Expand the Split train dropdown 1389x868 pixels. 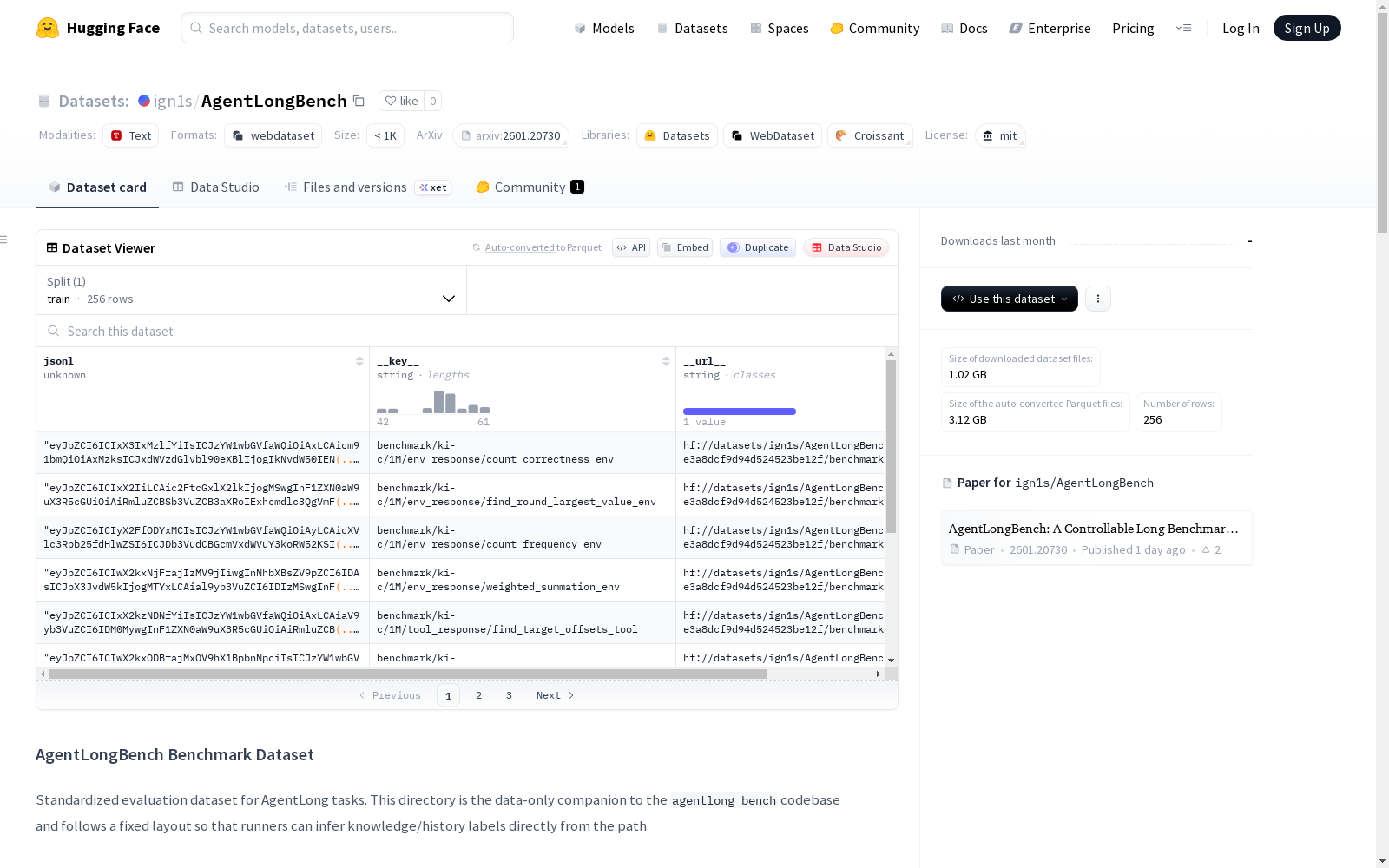(252, 290)
